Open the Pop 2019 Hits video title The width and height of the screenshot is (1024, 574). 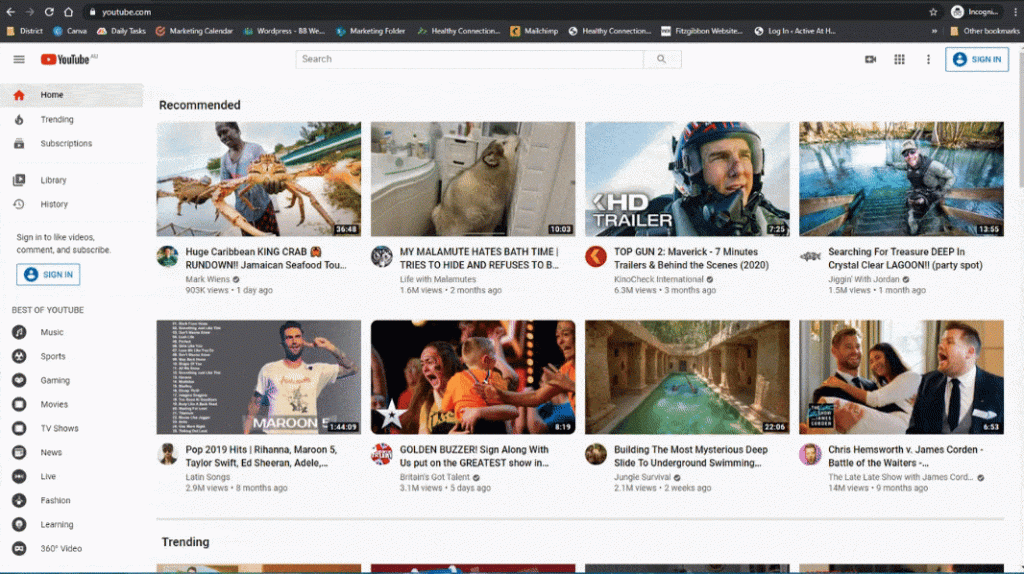point(261,456)
